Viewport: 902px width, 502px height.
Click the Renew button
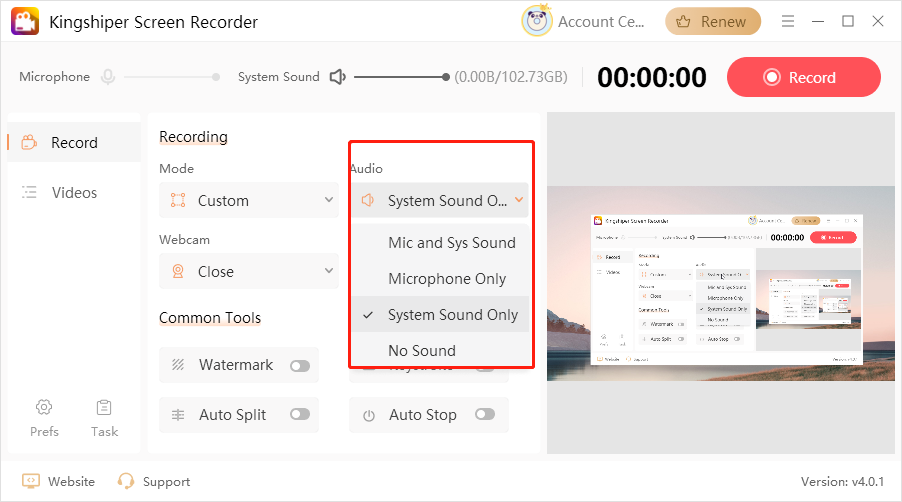713,21
